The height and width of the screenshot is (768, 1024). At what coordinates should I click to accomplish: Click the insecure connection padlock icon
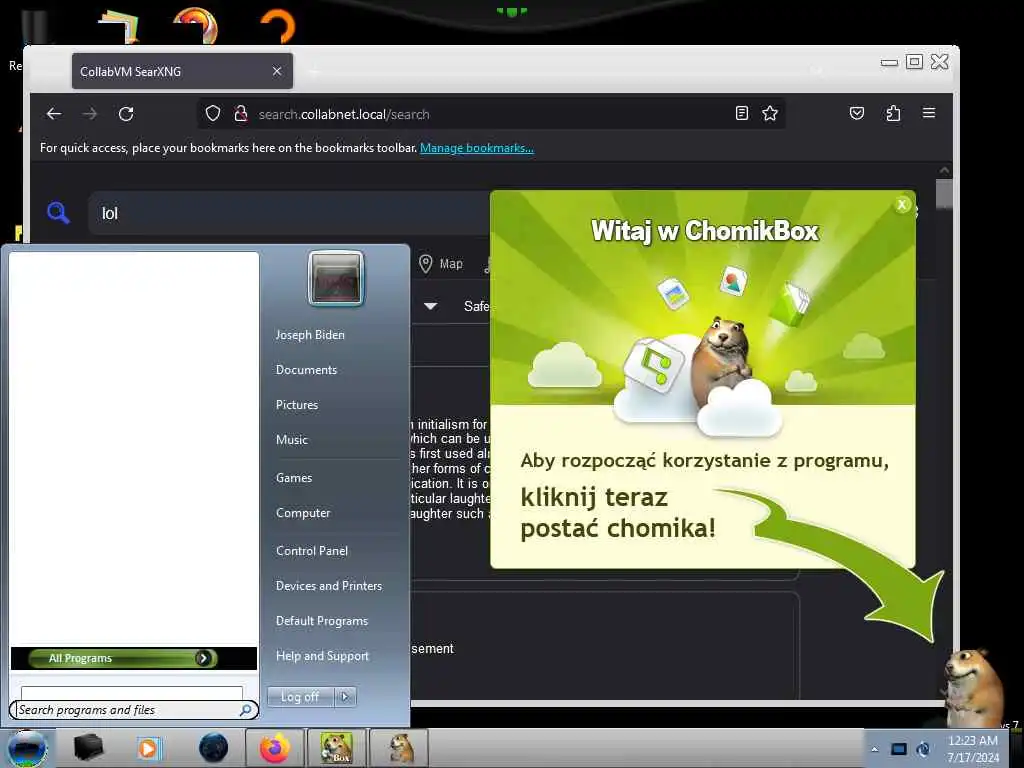(241, 114)
